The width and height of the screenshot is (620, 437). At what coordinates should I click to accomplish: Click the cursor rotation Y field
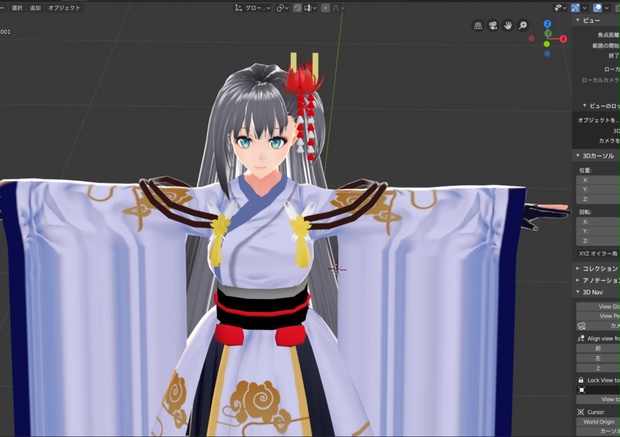pyautogui.click(x=598, y=231)
